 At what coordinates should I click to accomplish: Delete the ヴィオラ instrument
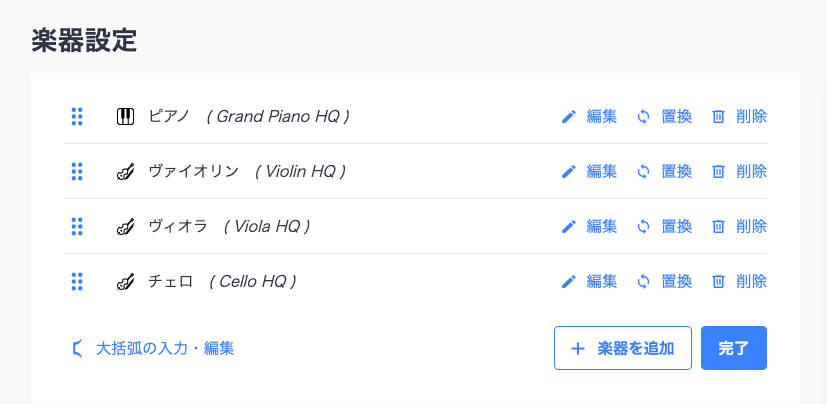click(739, 226)
